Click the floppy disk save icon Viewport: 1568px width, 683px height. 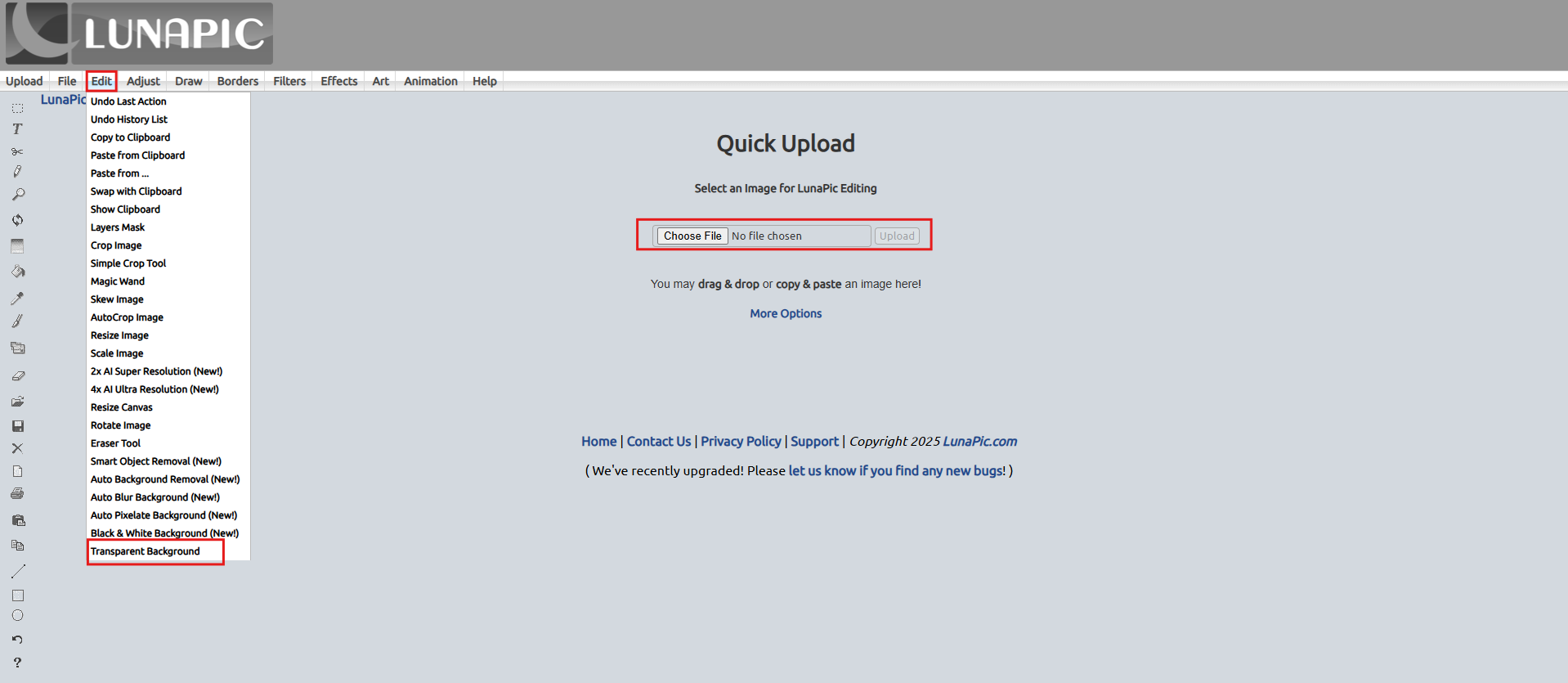[x=17, y=426]
